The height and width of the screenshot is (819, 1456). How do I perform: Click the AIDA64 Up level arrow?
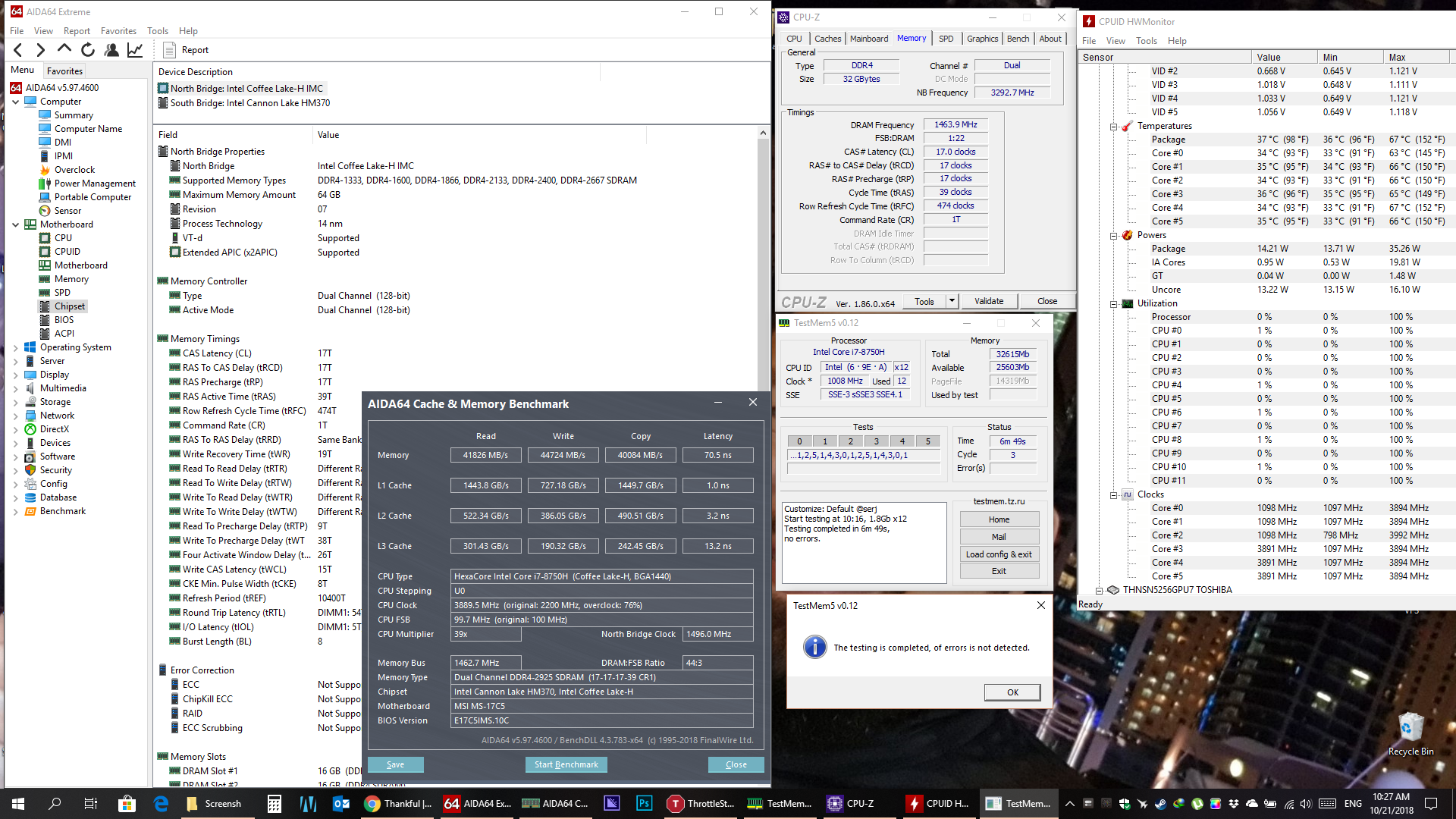coord(64,50)
